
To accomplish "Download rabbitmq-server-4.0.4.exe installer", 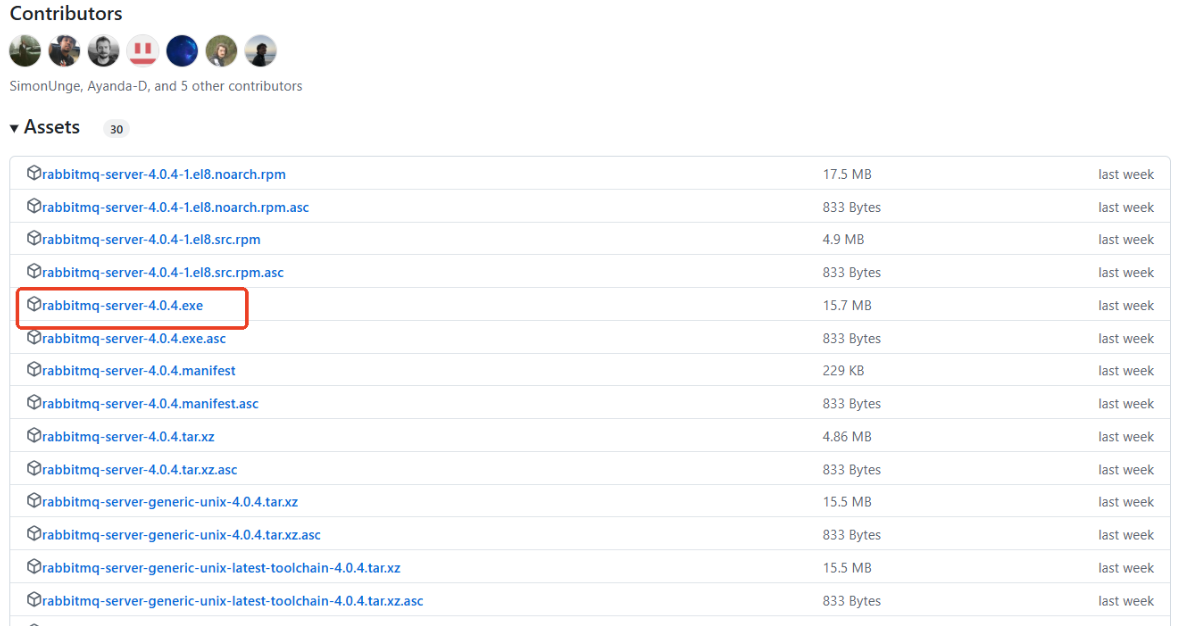I will point(122,305).
